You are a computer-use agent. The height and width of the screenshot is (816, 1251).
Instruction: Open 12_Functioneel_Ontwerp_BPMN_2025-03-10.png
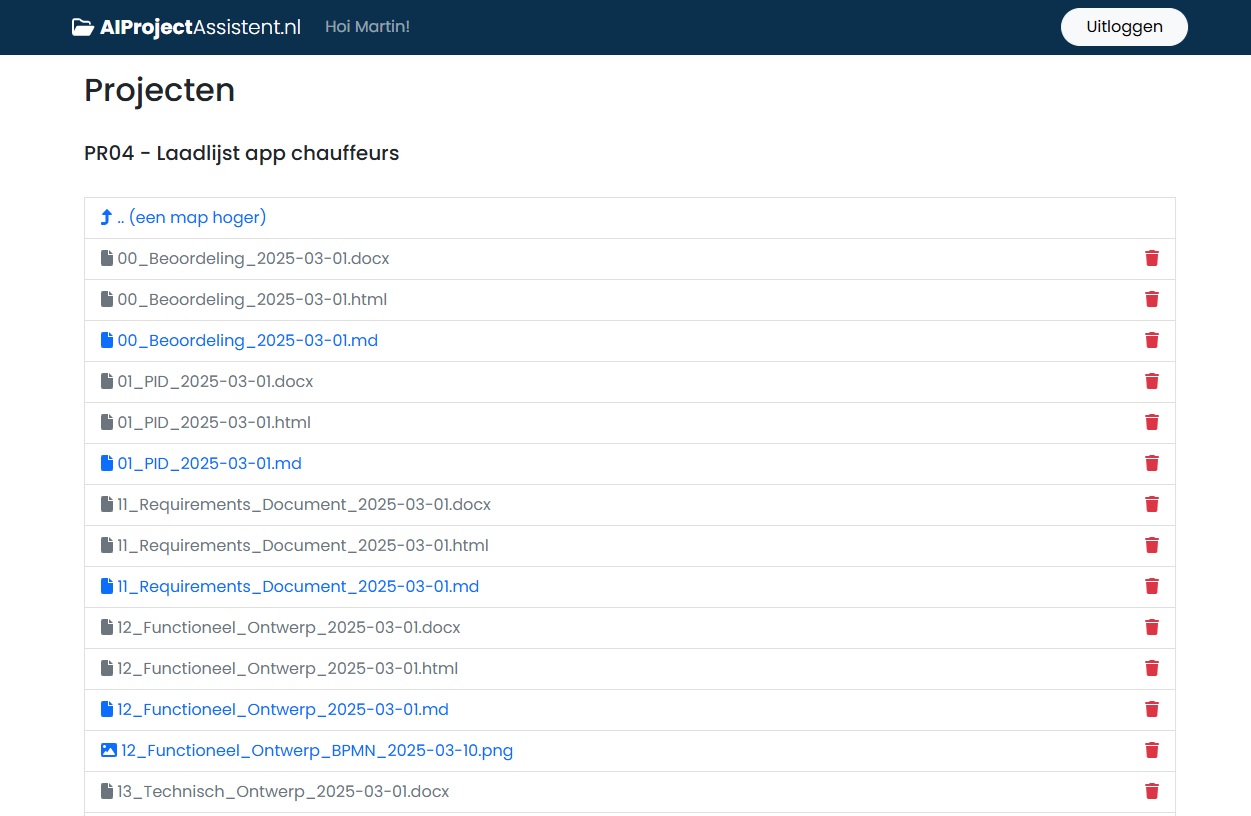[x=316, y=750]
